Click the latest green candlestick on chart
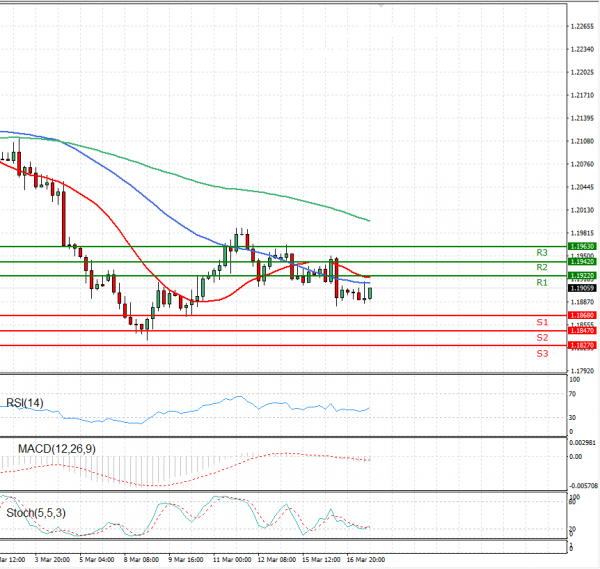Viewport: 600px width, 569px height. coord(370,293)
